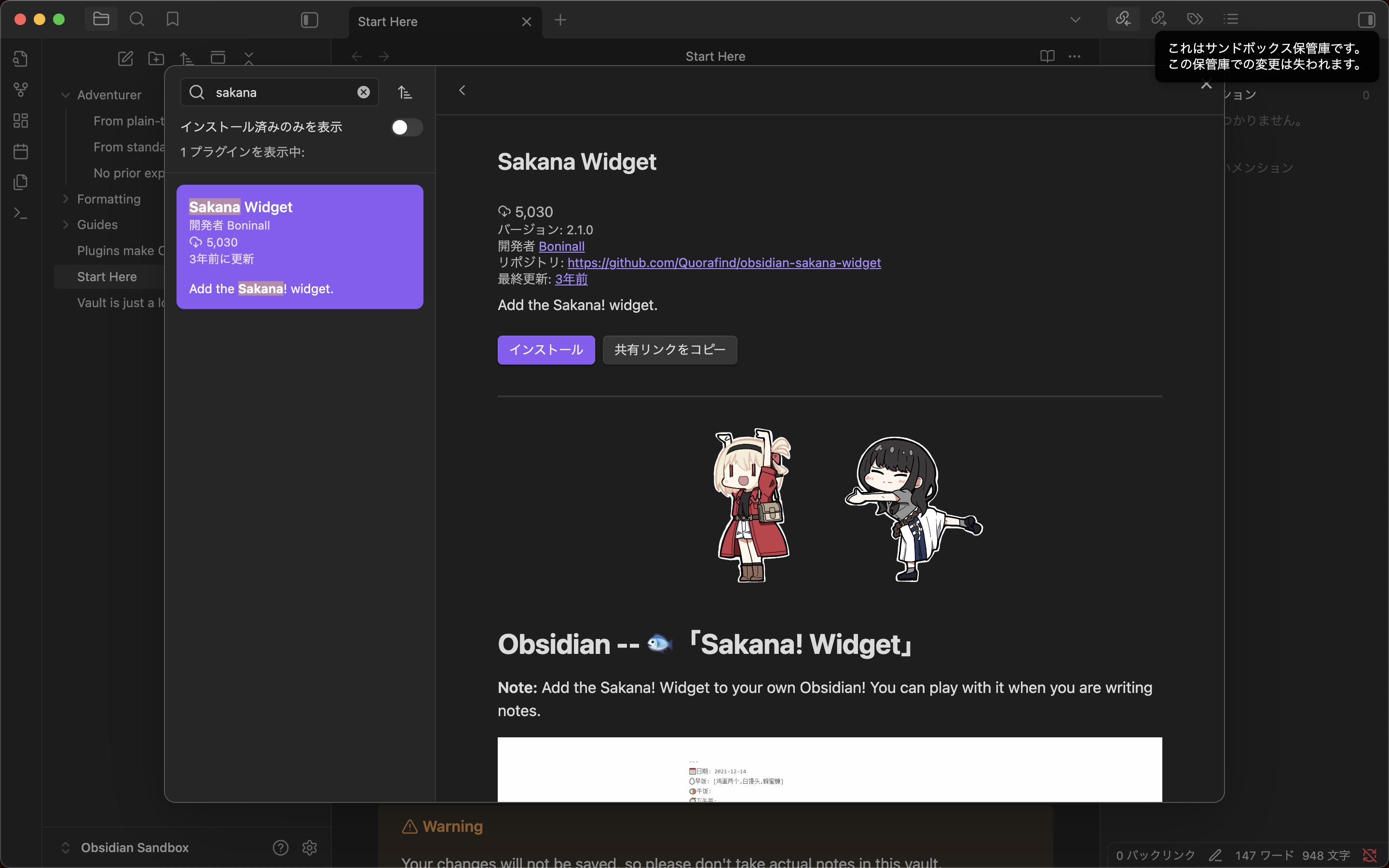Open the canvas icon in left ribbon
The image size is (1389, 868).
21,121
